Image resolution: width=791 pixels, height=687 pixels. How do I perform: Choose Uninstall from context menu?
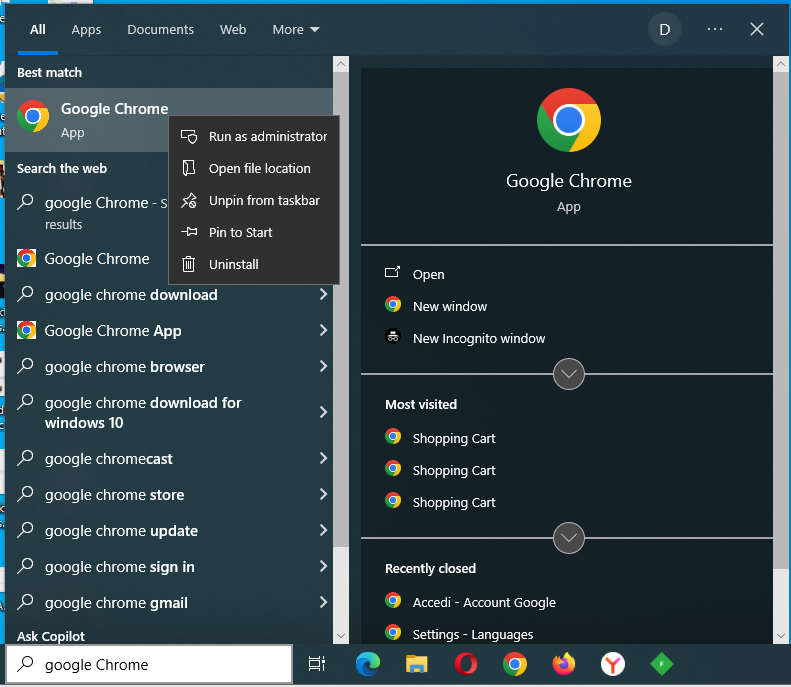tap(254, 264)
